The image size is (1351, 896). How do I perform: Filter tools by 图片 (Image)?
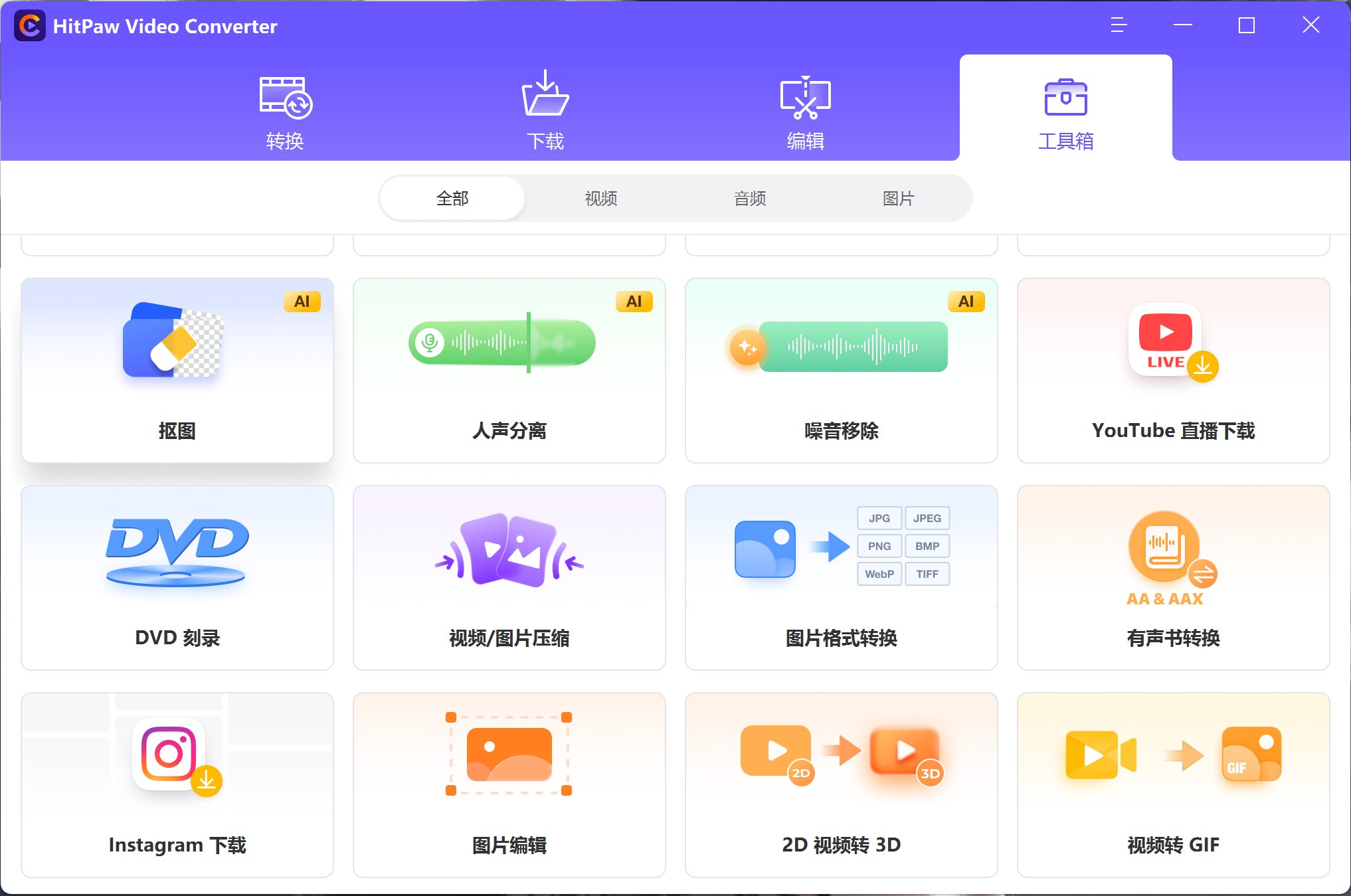click(x=899, y=198)
